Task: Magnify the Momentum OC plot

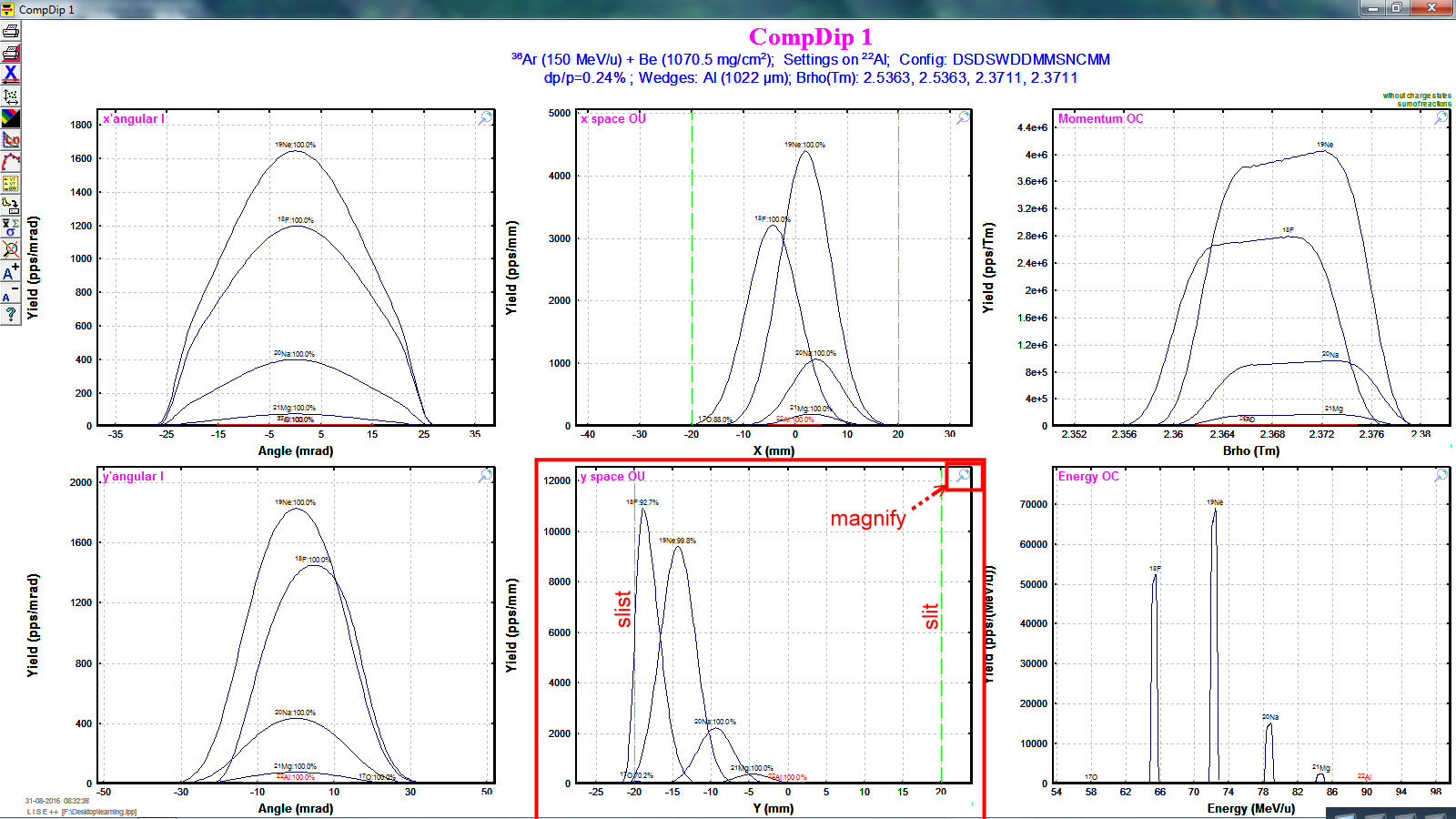Action: click(x=1441, y=118)
